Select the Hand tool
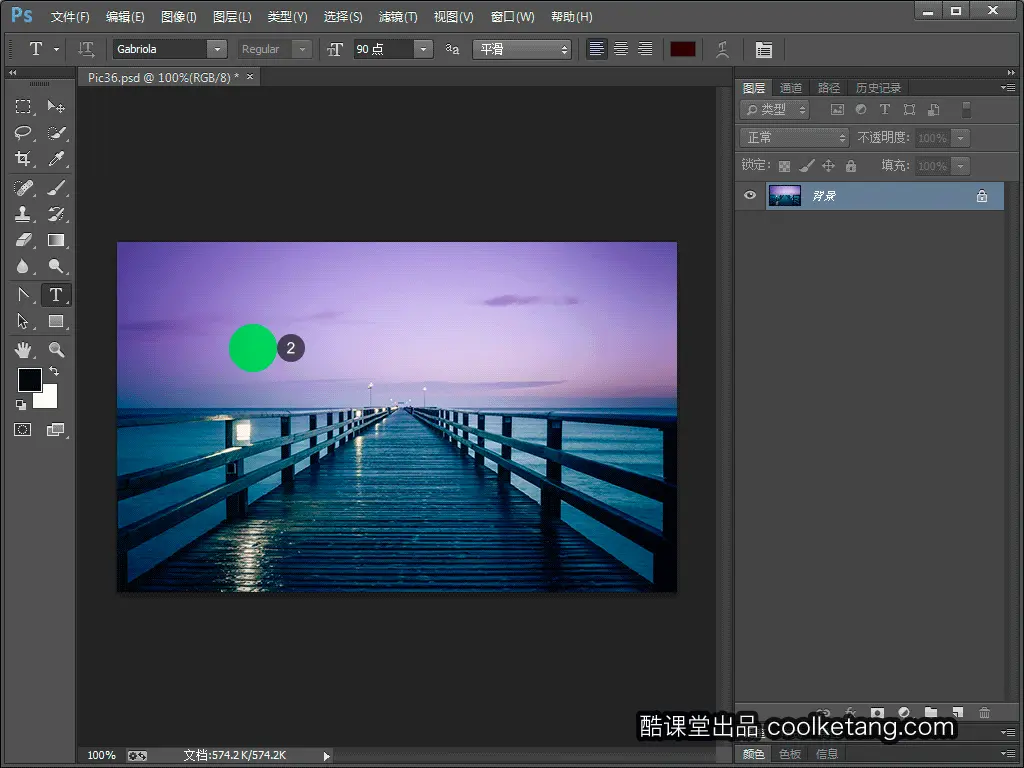1024x768 pixels. (24, 350)
